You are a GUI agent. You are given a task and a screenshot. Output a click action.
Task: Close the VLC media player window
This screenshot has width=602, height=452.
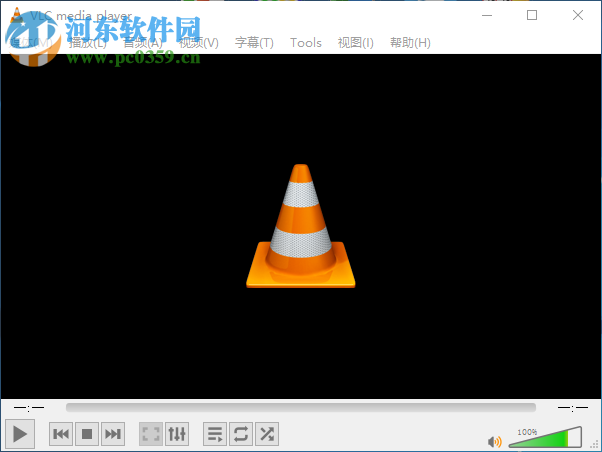(x=577, y=15)
